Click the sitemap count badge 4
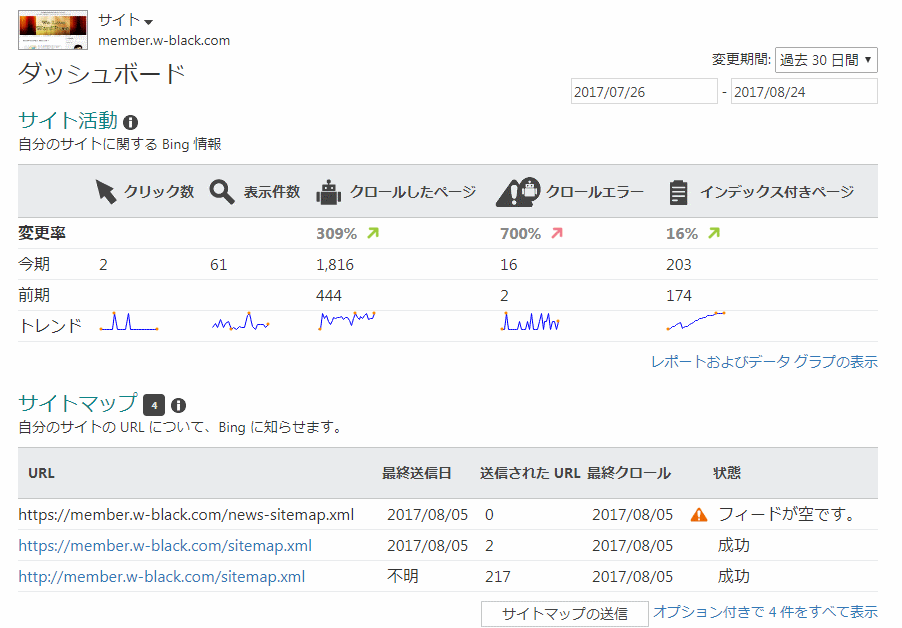This screenshot has width=902, height=628. (154, 405)
